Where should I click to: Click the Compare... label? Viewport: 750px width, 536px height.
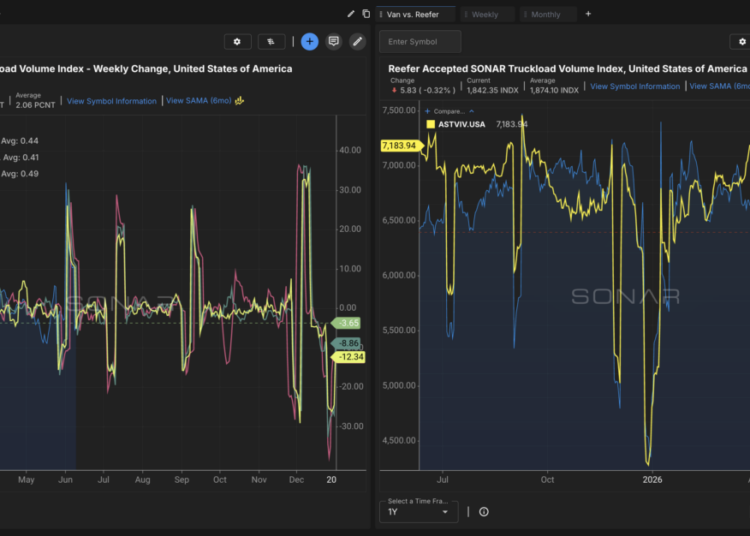tap(449, 111)
